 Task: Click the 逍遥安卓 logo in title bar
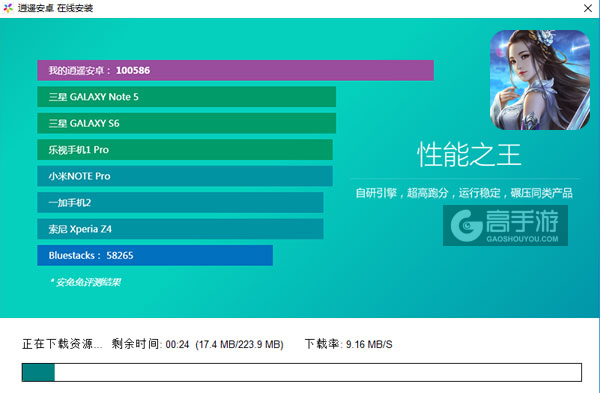(x=8, y=8)
